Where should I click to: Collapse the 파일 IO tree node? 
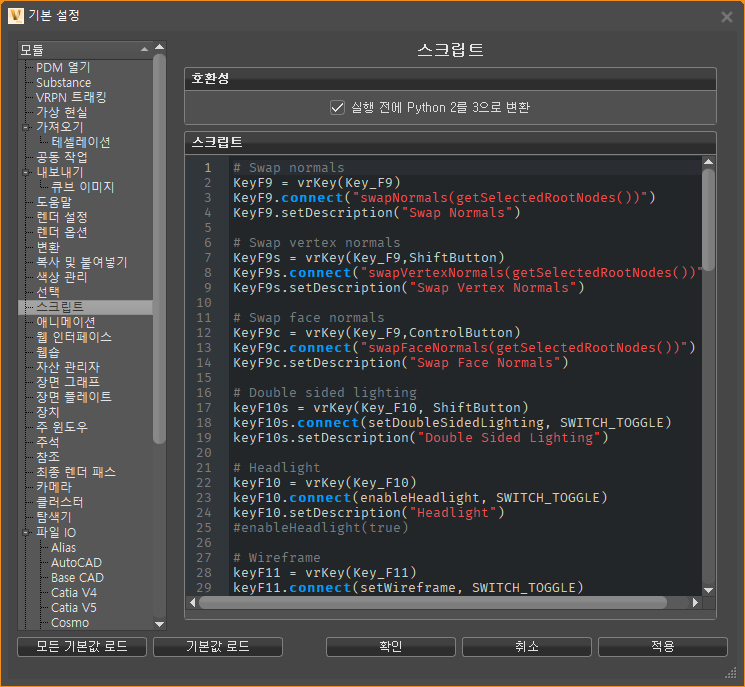click(x=25, y=533)
